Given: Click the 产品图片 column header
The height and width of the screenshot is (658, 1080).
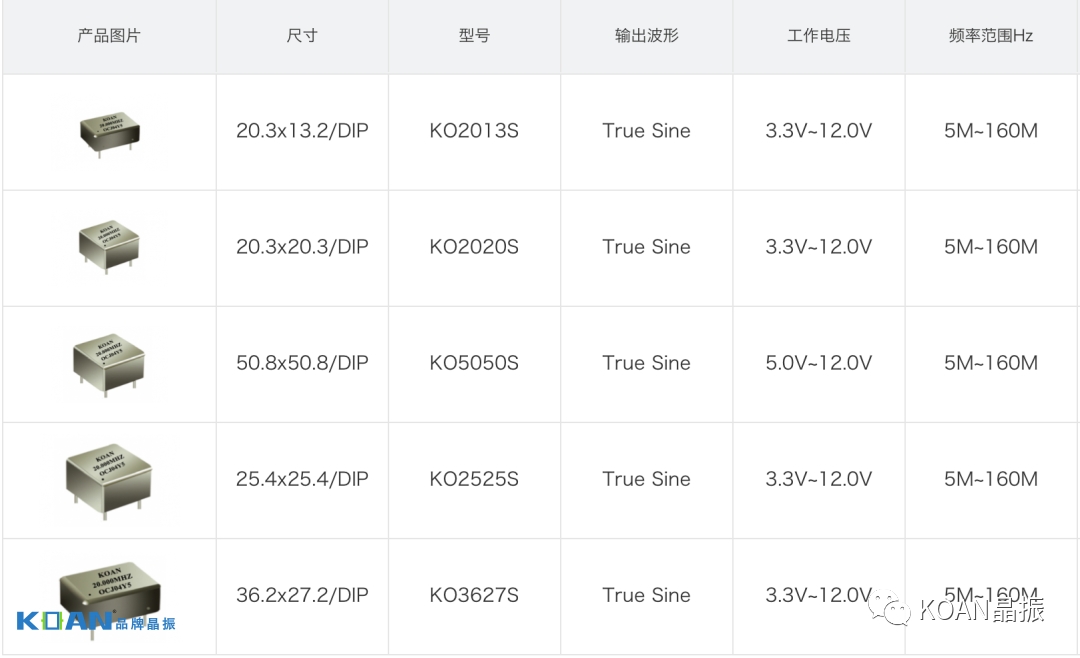Looking at the screenshot, I should [109, 36].
